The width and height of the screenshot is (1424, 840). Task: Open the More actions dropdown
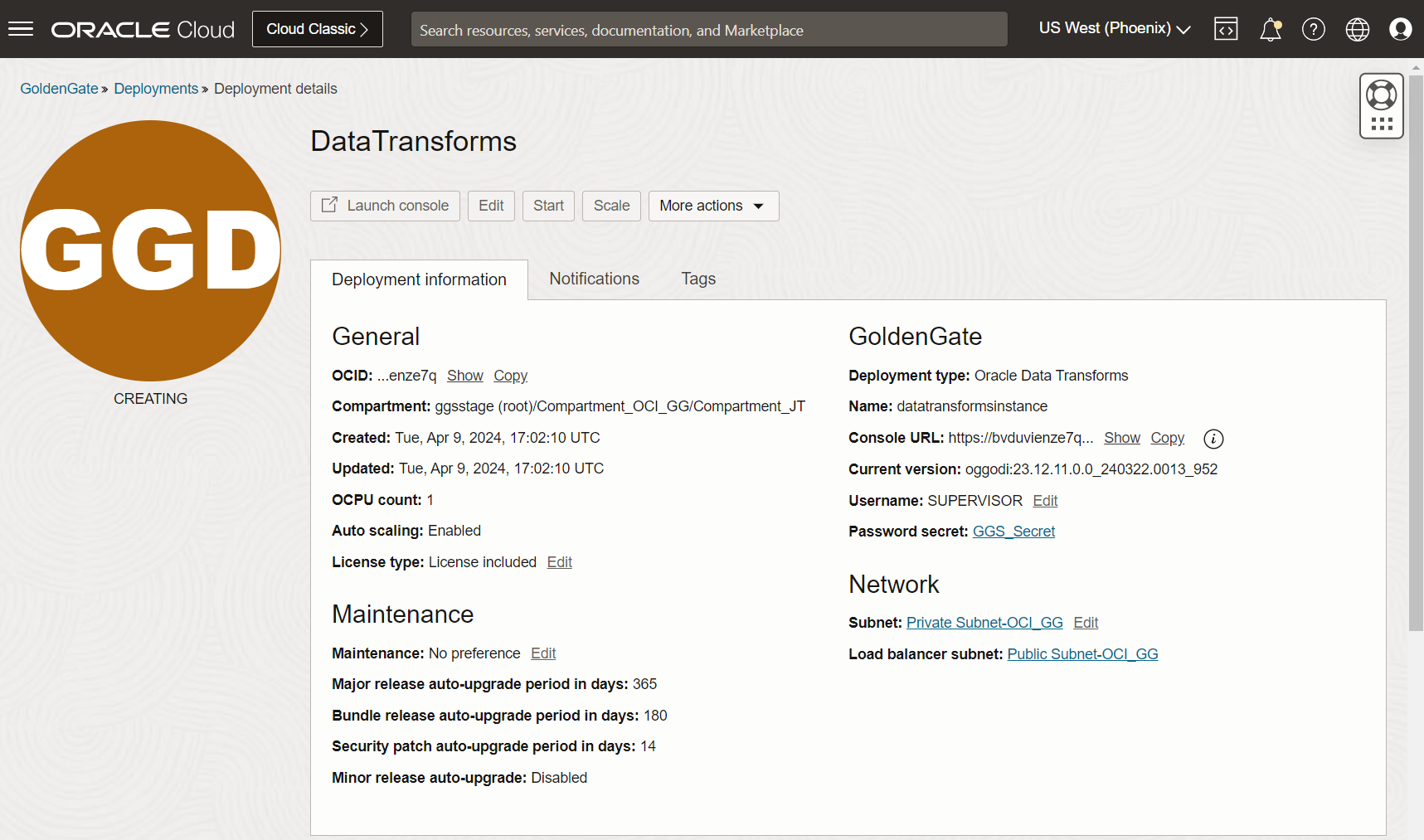coord(712,206)
